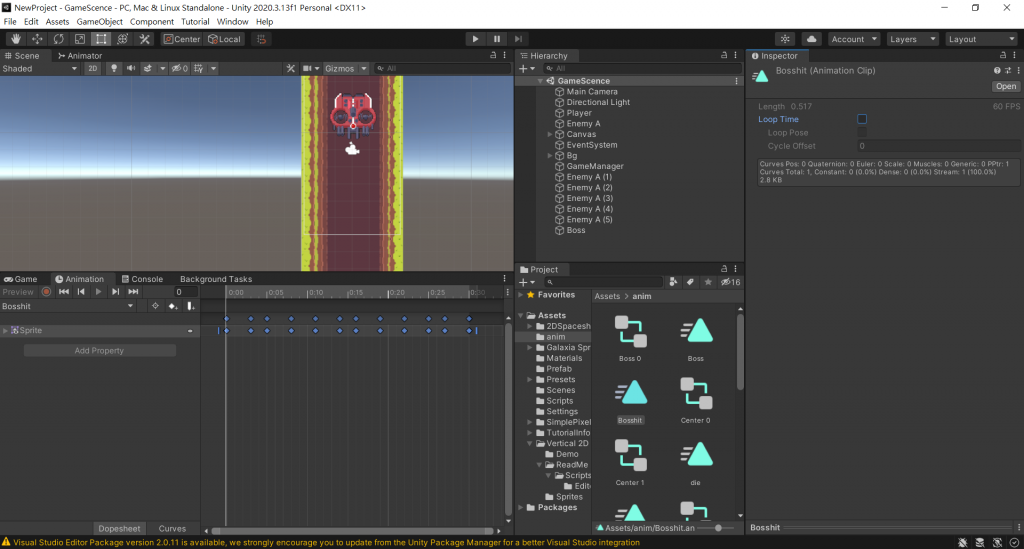Image resolution: width=1024 pixels, height=549 pixels.
Task: Select Player object in Hierarchy
Action: click(x=579, y=113)
